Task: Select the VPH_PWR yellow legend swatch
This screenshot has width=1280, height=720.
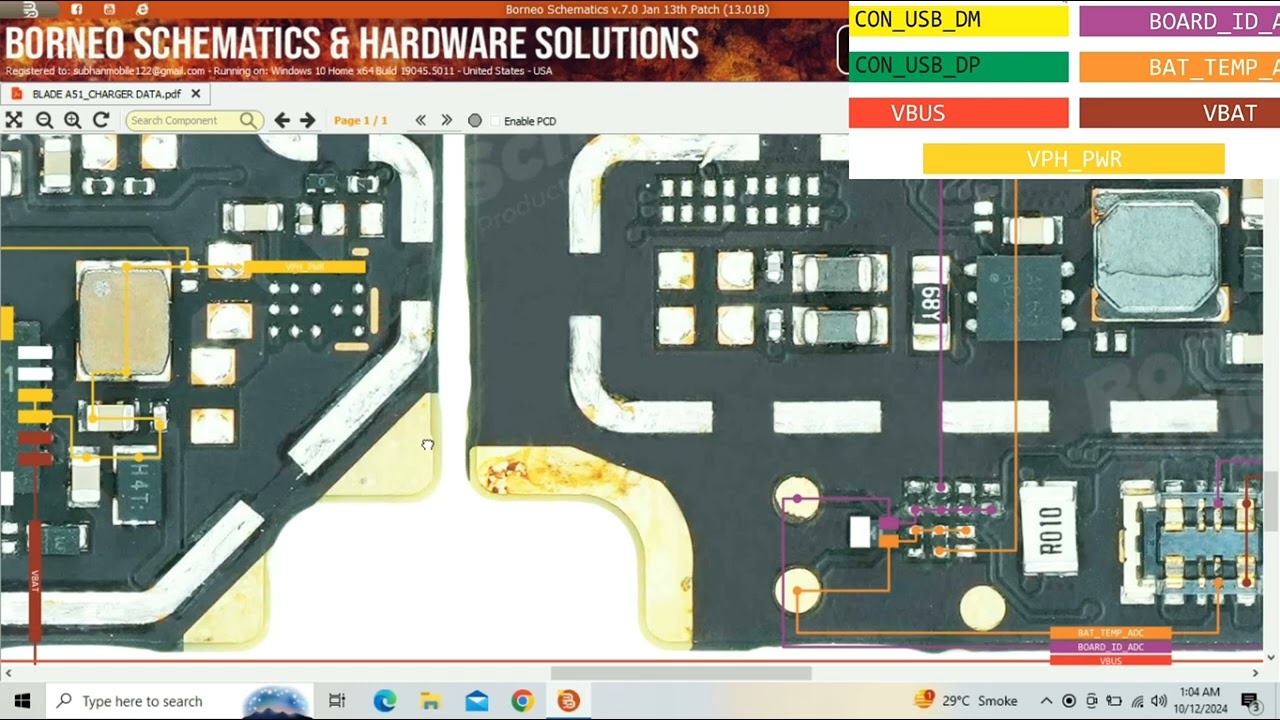Action: (x=1074, y=159)
